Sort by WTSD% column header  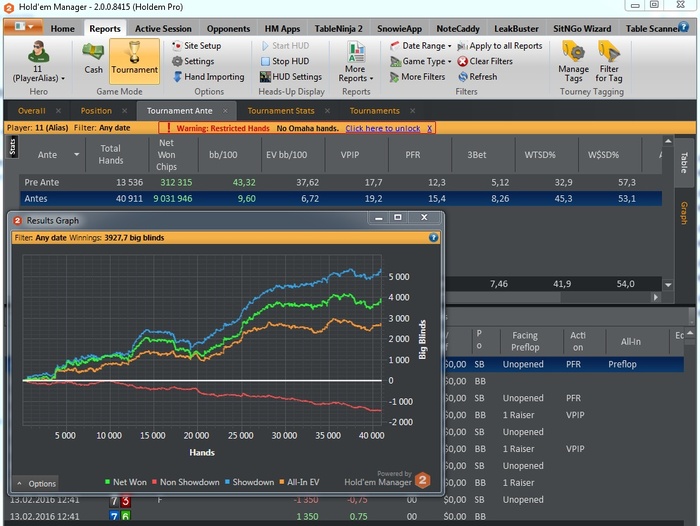coord(540,154)
